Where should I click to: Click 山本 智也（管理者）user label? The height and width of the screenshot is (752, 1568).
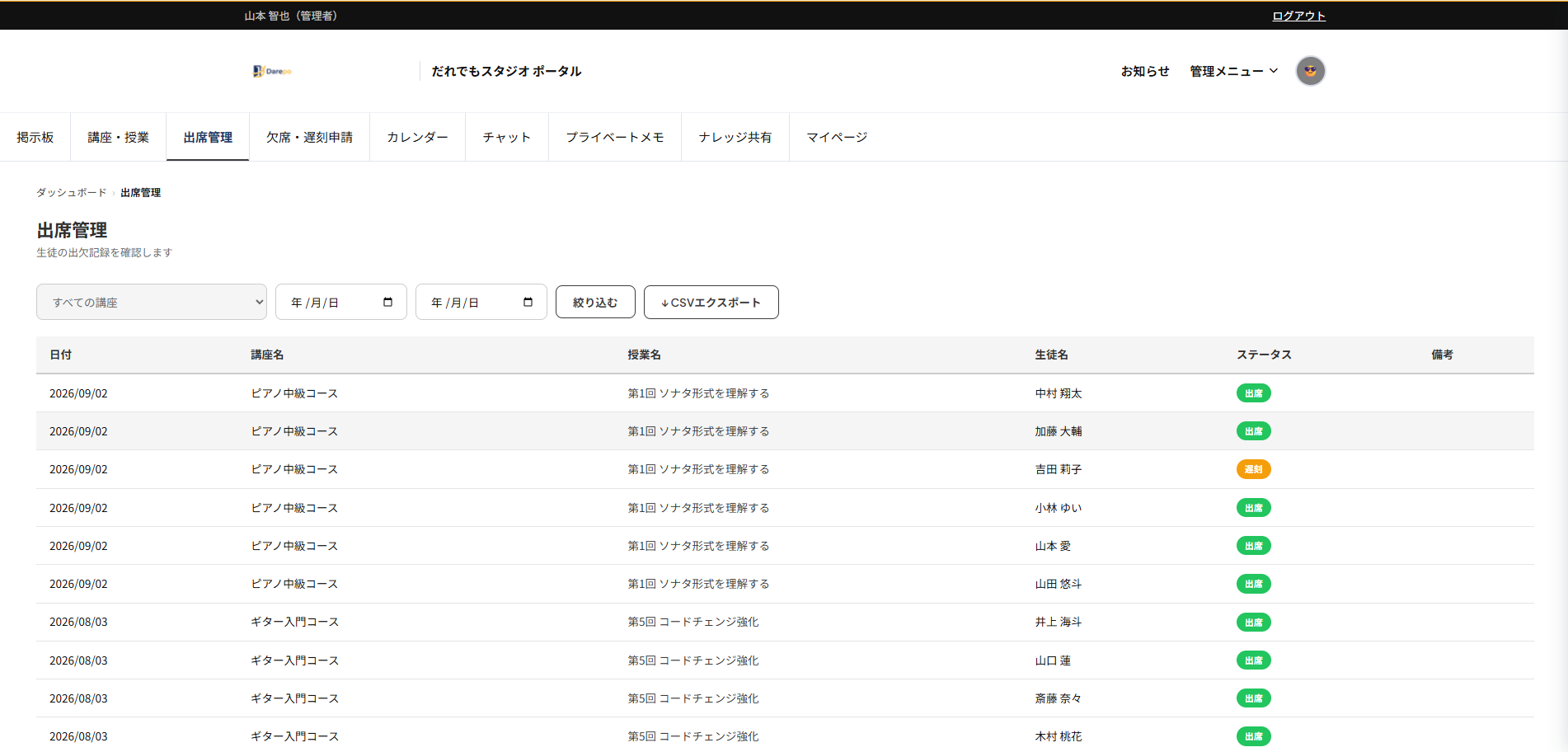point(291,16)
